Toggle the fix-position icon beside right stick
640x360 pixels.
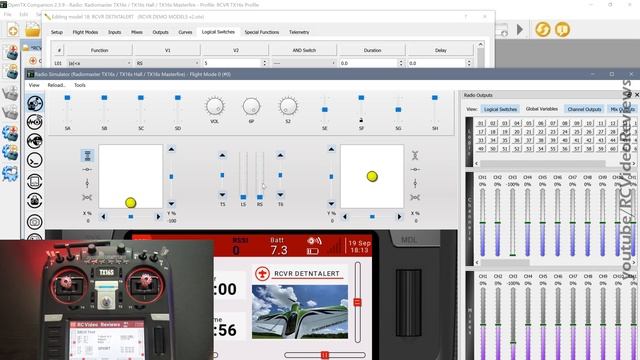(x=415, y=198)
